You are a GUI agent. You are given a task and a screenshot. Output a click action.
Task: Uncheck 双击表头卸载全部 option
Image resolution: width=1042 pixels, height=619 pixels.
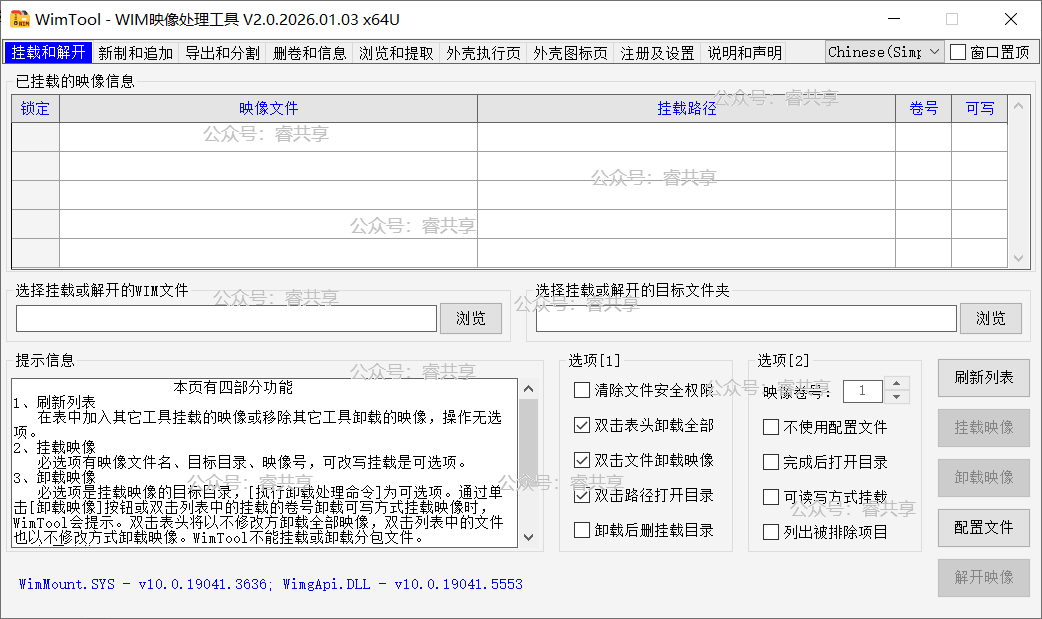pyautogui.click(x=582, y=425)
